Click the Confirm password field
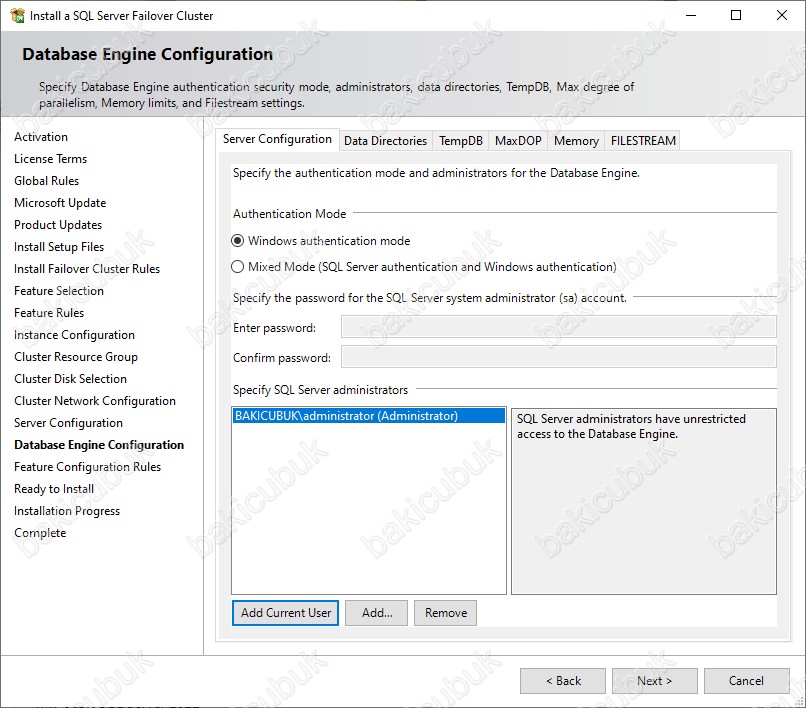The width and height of the screenshot is (806, 708). point(559,357)
